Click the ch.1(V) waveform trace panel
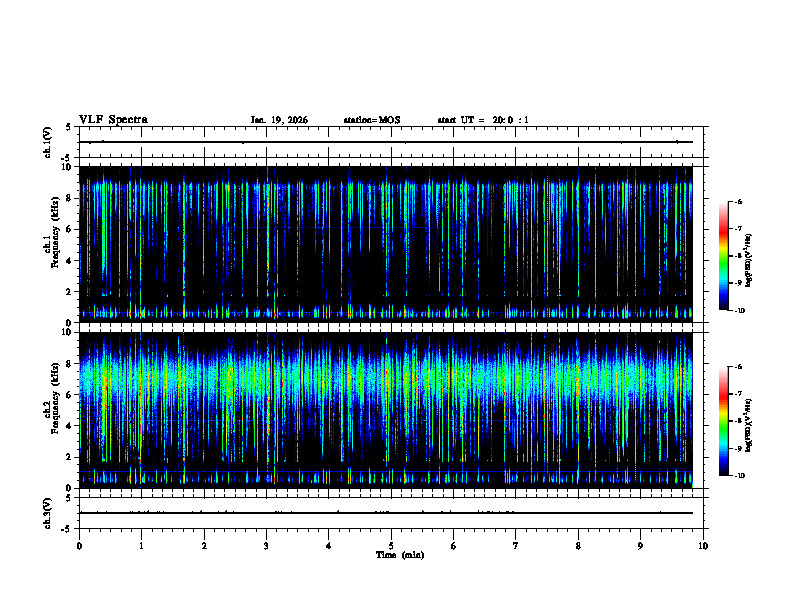 click(391, 142)
